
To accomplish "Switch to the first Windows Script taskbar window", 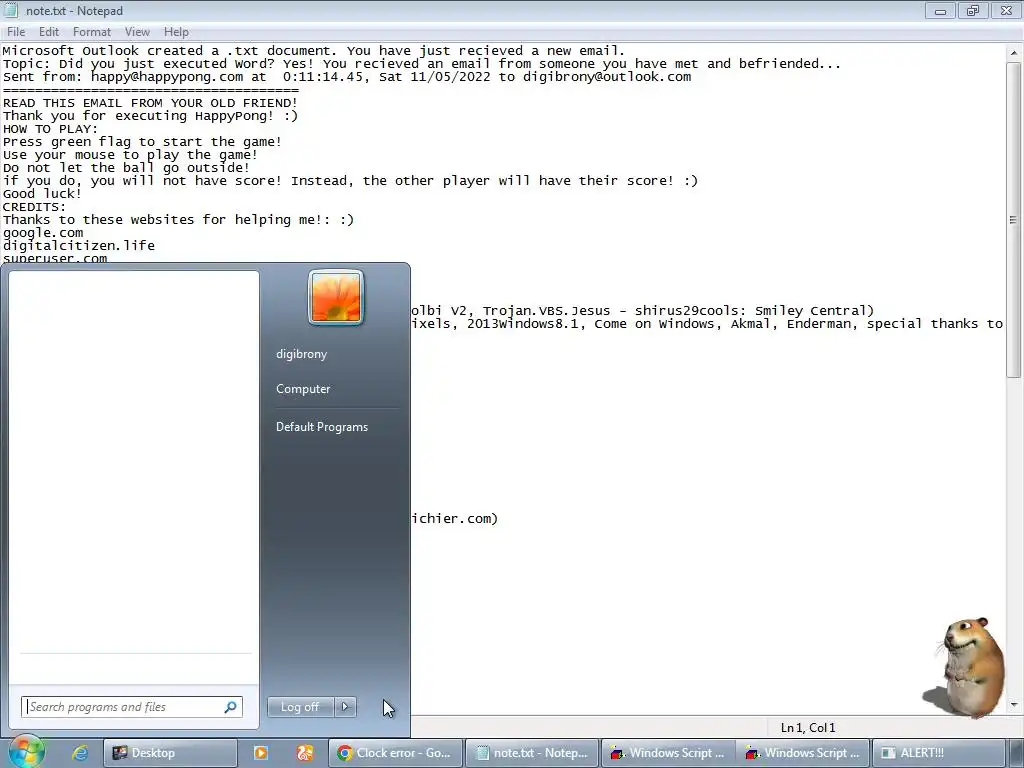I will pos(667,753).
